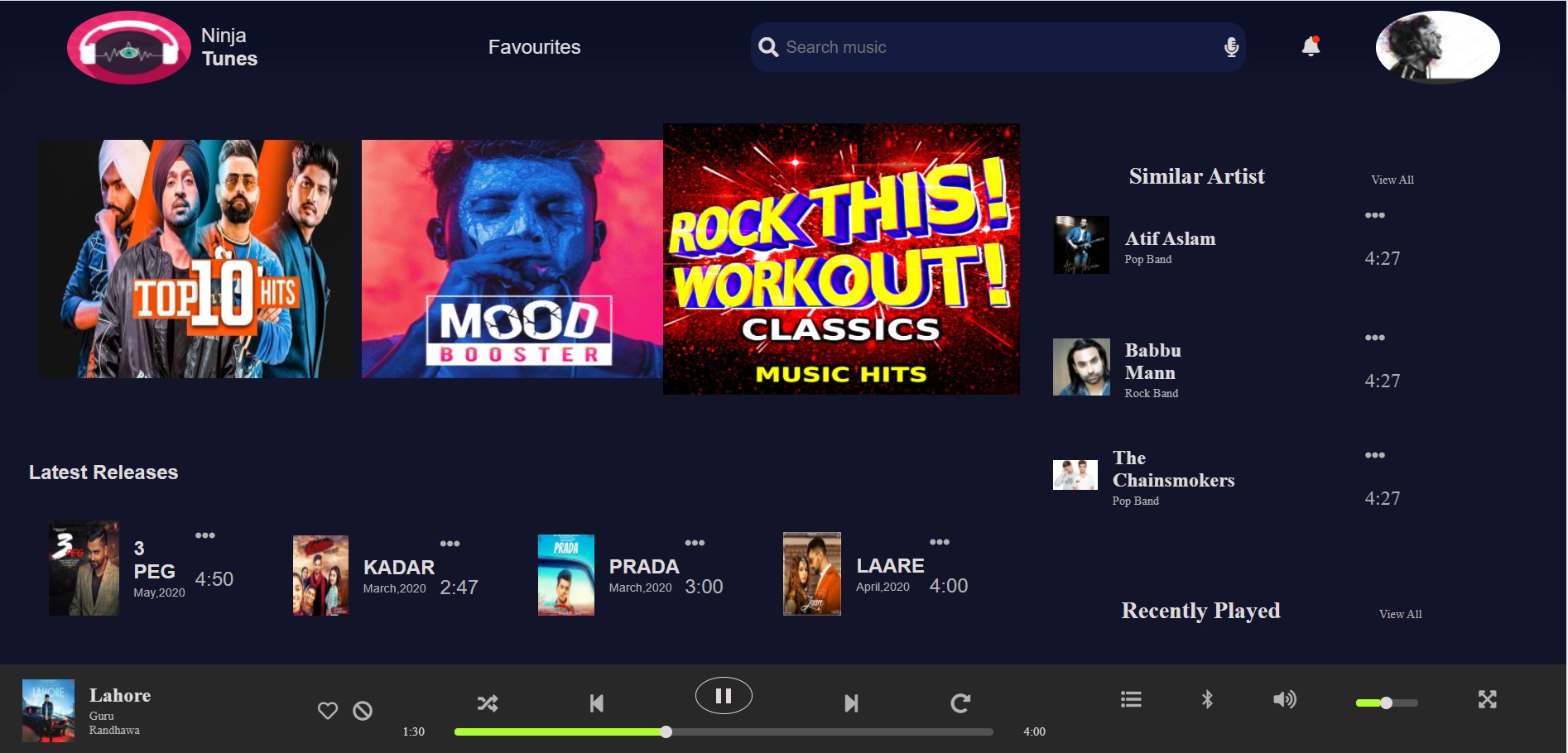The width and height of the screenshot is (1568, 753).
Task: Click The Chainsmokers artist photo
Action: tap(1075, 475)
